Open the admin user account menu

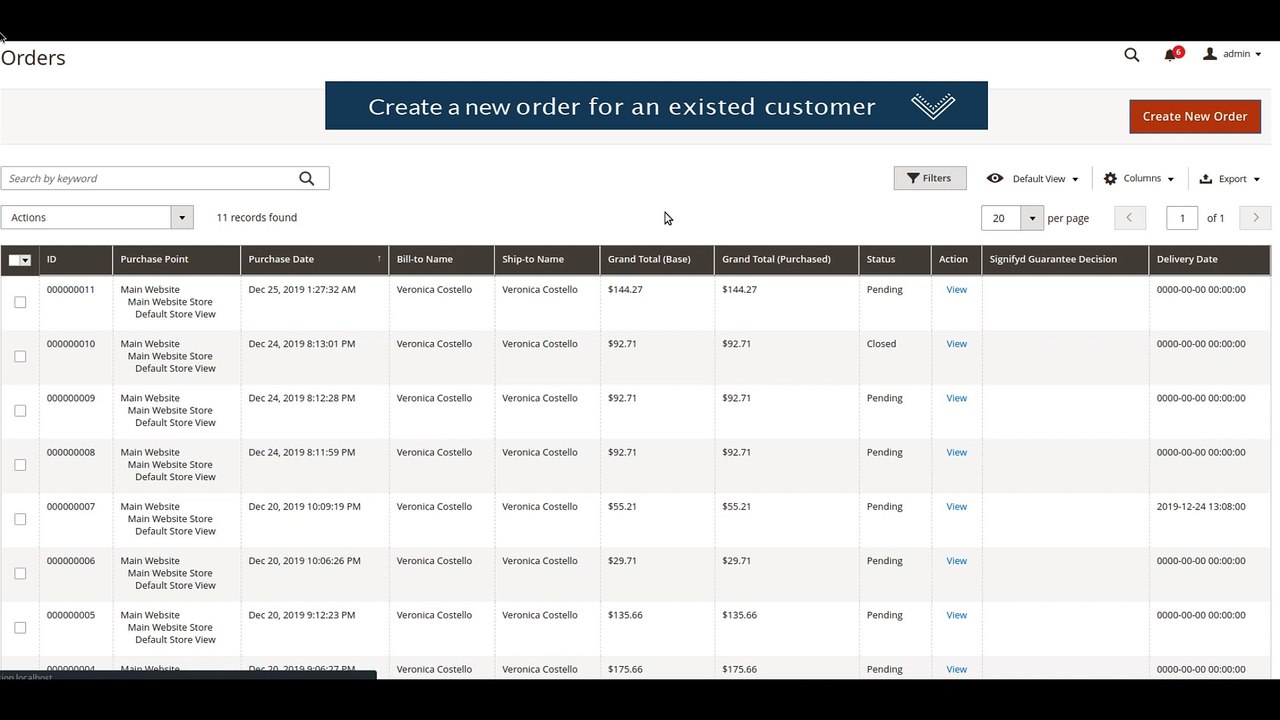pyautogui.click(x=1232, y=54)
